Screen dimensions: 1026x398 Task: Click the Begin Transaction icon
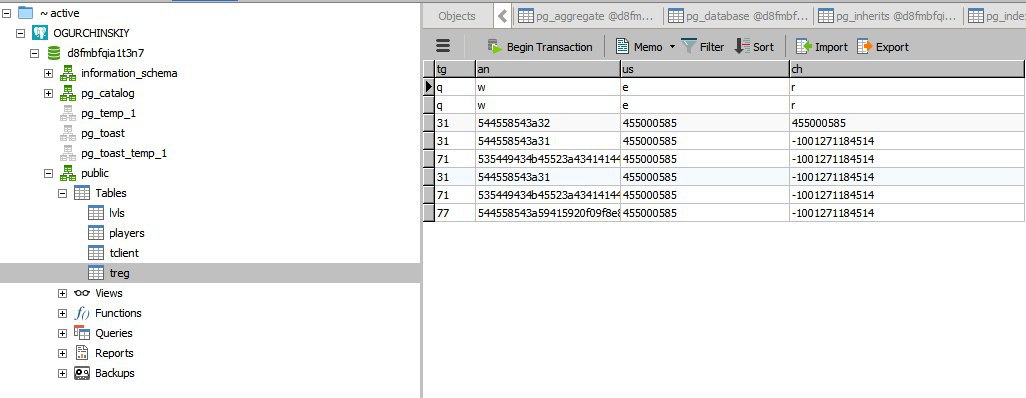coord(495,46)
